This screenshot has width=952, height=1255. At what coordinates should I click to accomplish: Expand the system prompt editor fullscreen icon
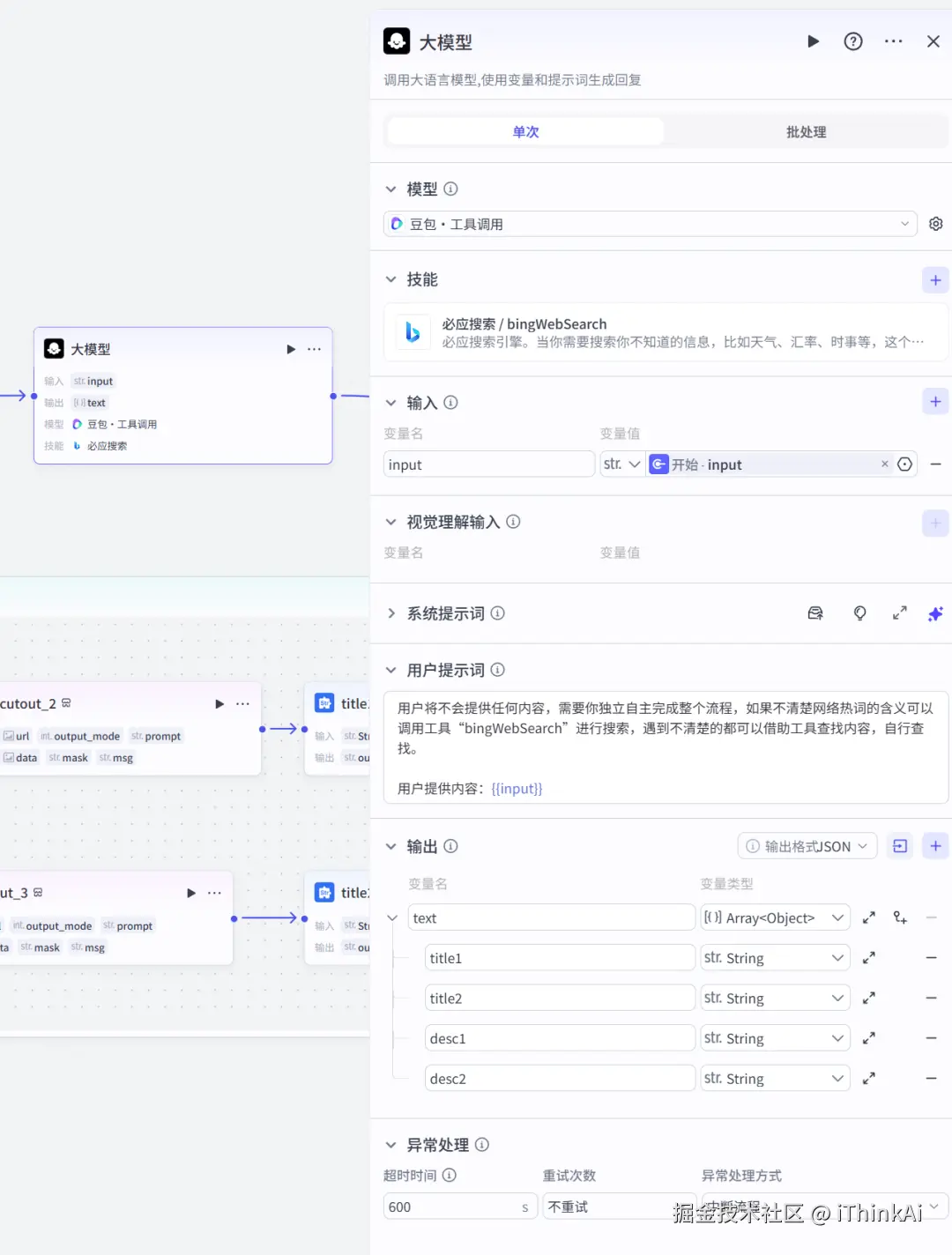click(x=899, y=613)
